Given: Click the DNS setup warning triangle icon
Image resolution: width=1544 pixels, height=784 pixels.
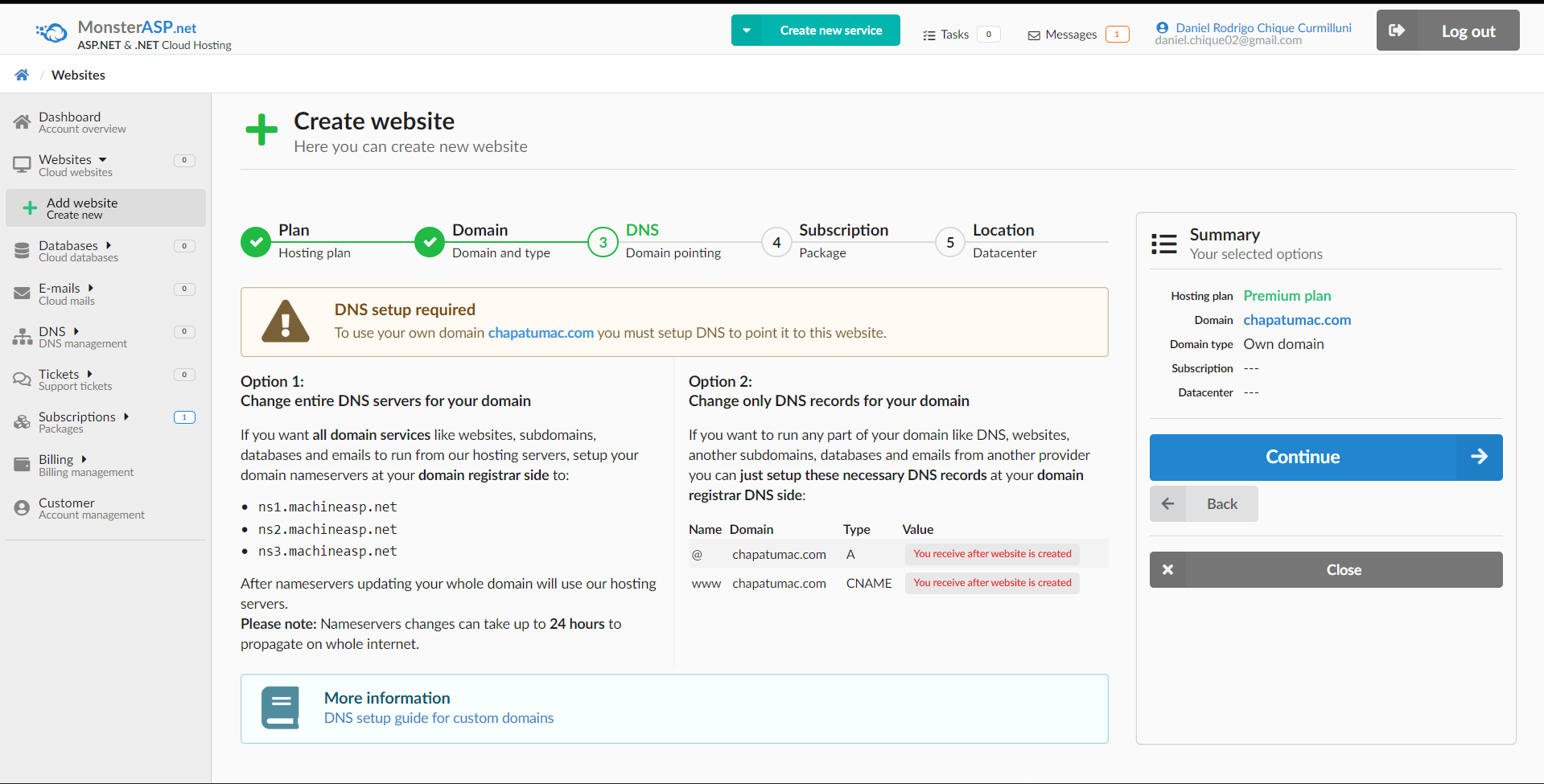Looking at the screenshot, I should coord(286,322).
